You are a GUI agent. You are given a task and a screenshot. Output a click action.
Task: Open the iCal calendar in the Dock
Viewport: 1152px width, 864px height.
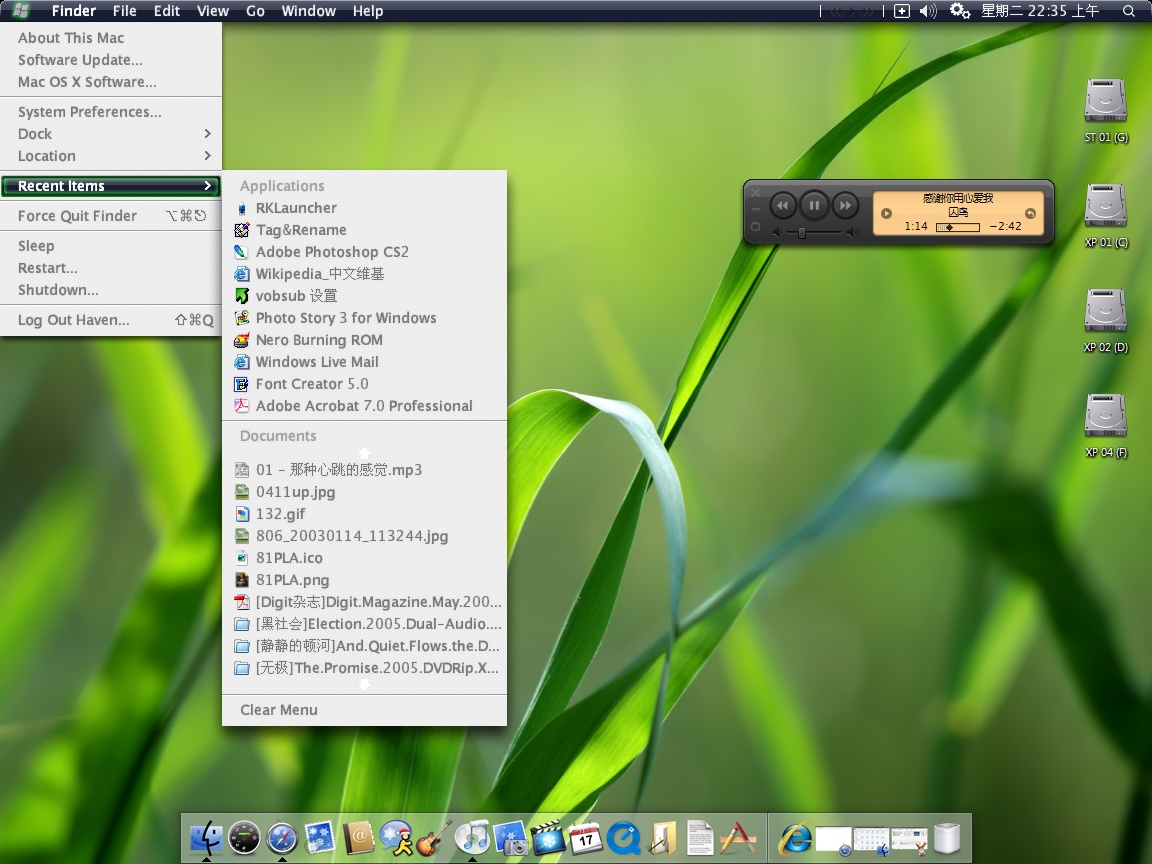pos(586,840)
